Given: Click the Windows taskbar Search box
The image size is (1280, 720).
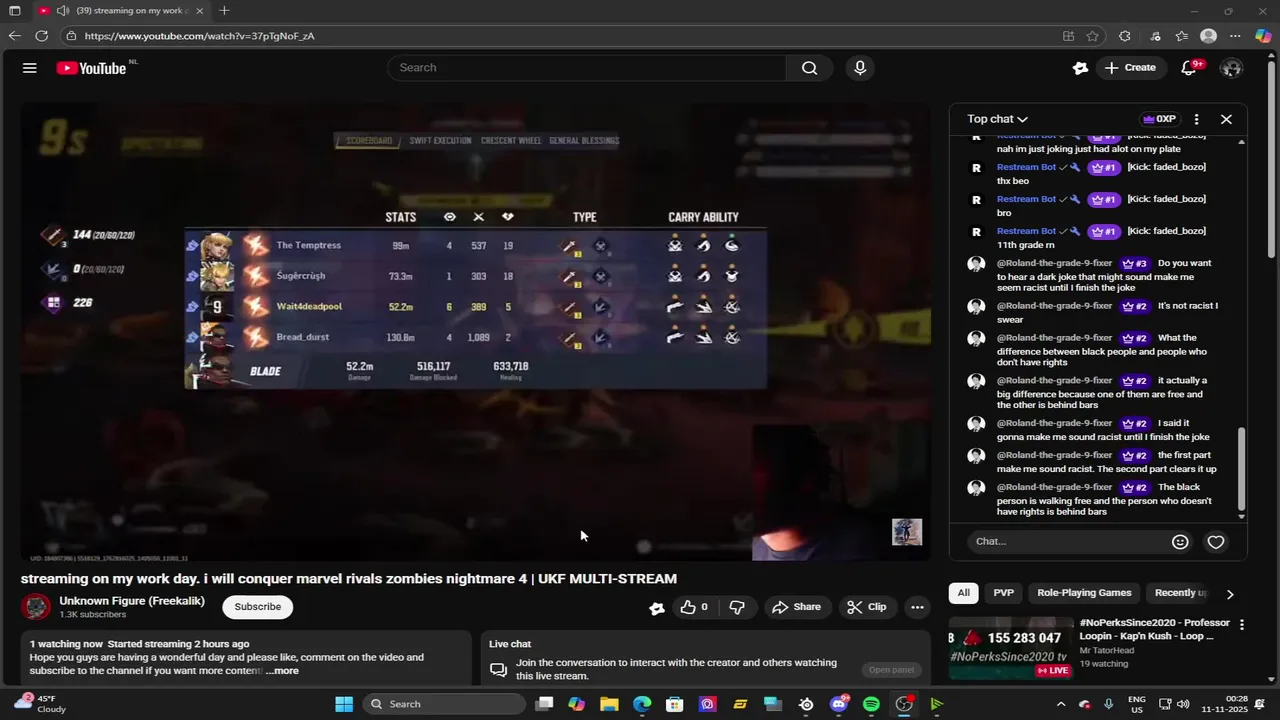Looking at the screenshot, I should (x=443, y=704).
